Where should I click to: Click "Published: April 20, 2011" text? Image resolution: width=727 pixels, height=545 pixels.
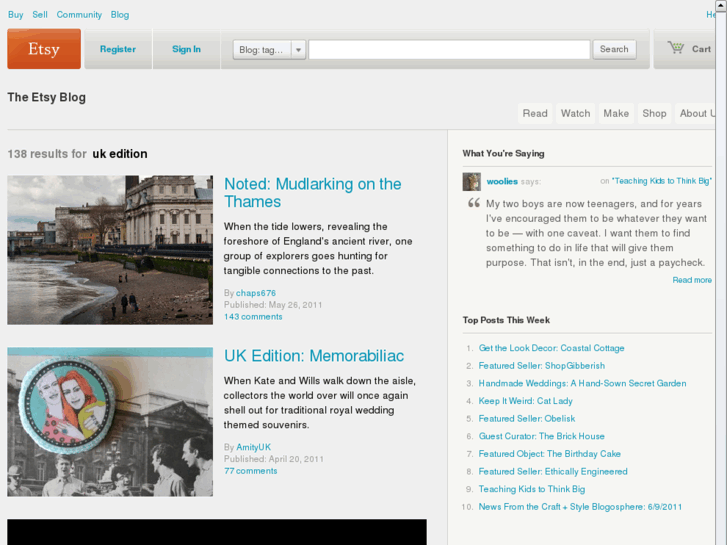274,459
